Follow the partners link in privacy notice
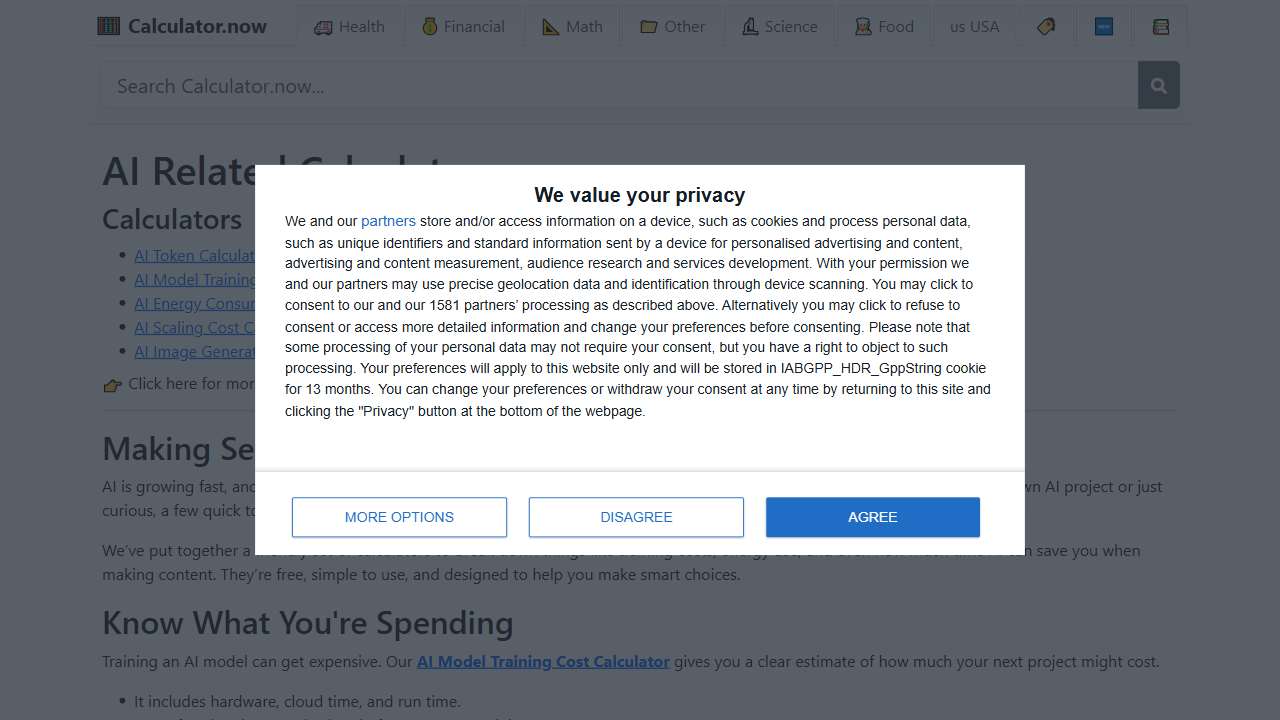 click(388, 221)
